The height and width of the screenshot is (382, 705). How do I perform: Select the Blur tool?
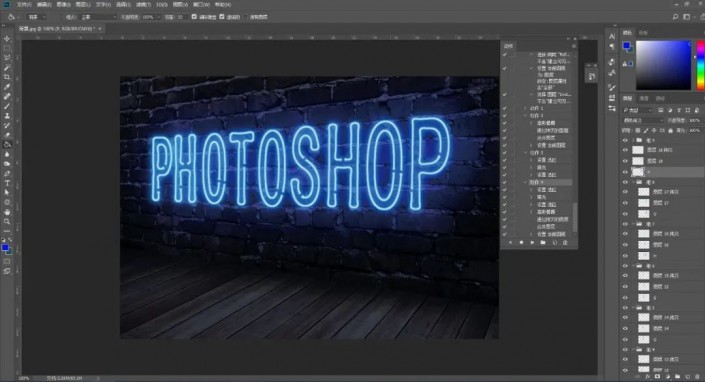tap(7, 154)
